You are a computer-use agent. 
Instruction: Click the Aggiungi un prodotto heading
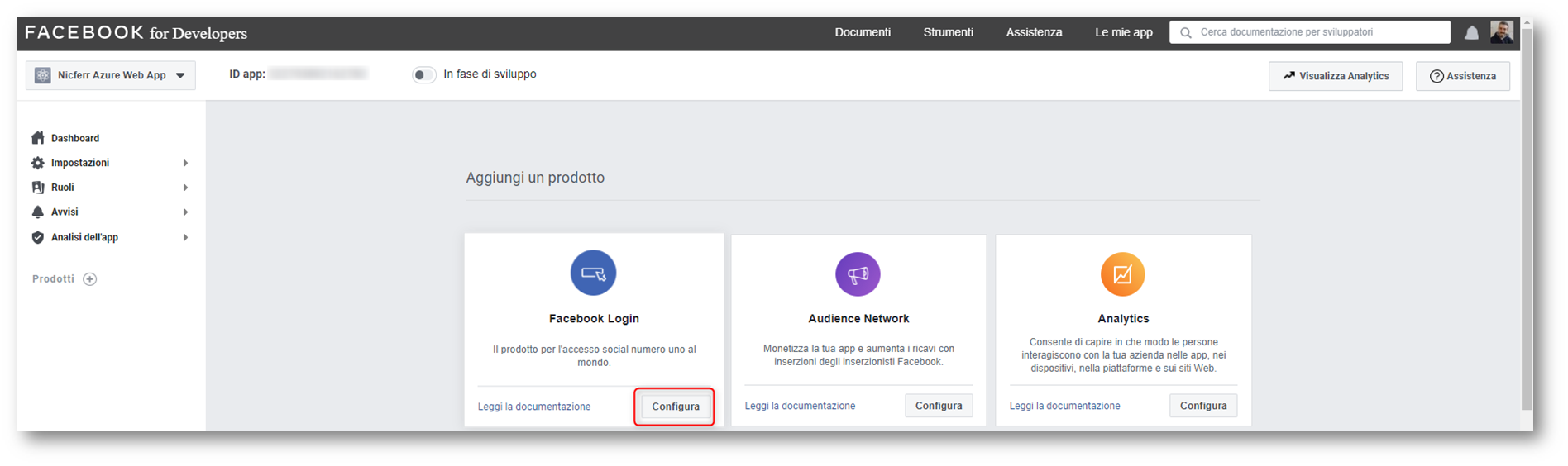pos(535,178)
